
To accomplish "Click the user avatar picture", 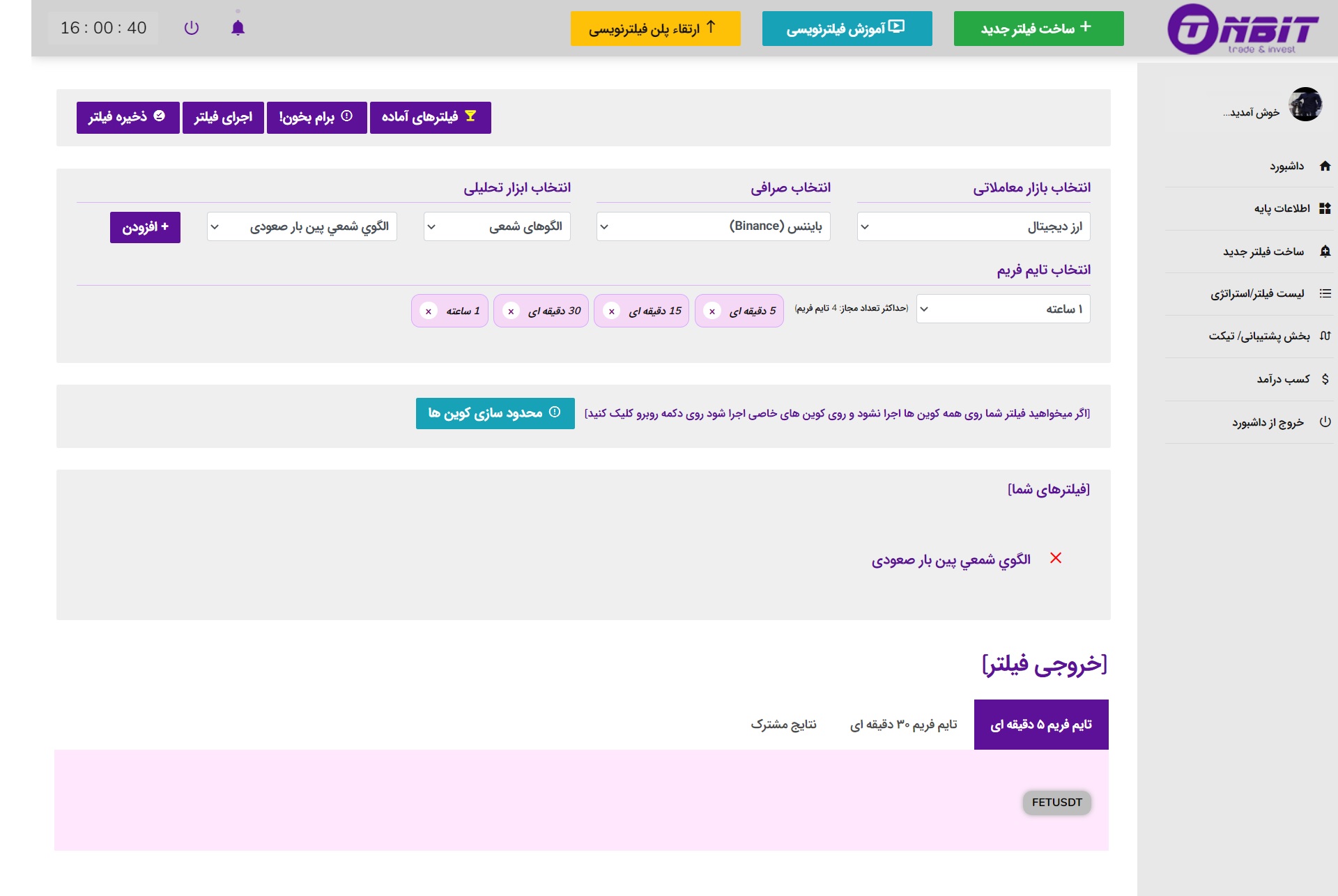I will point(1305,105).
